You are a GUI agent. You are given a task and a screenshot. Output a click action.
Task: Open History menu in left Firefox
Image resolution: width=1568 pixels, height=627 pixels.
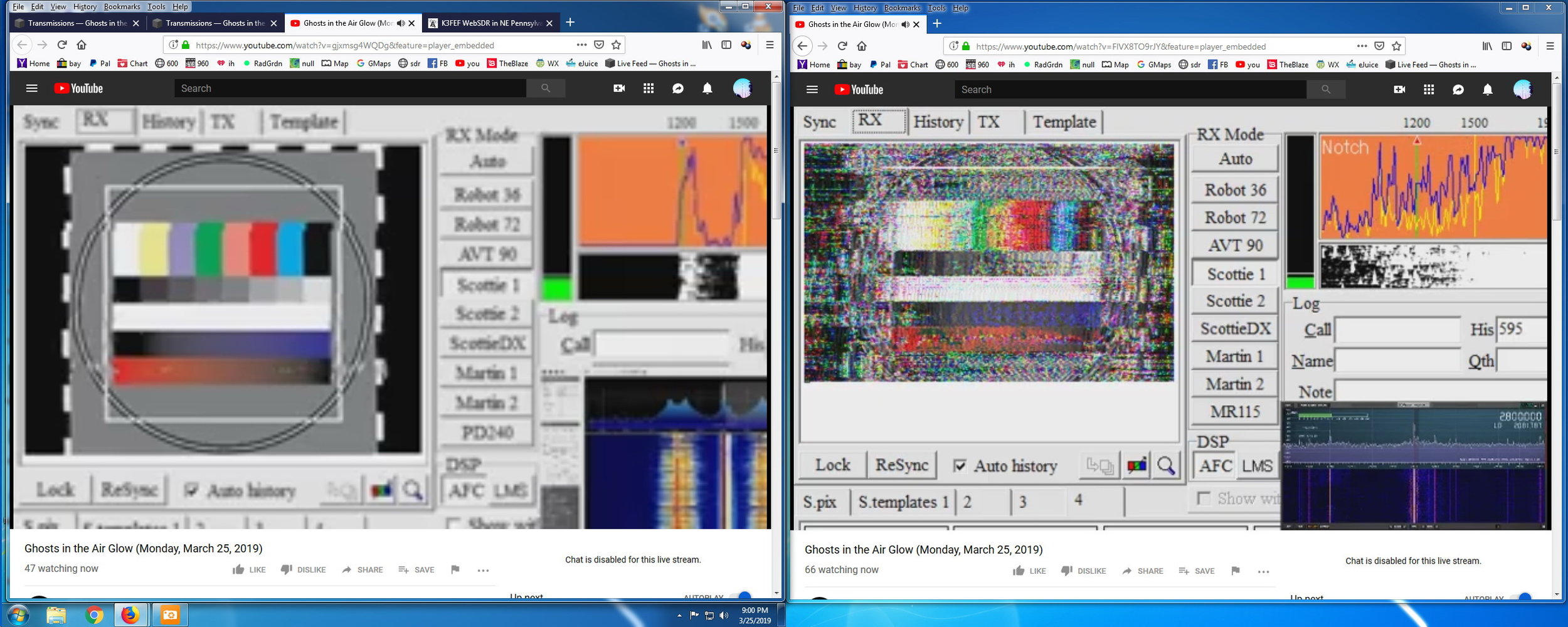coord(85,6)
